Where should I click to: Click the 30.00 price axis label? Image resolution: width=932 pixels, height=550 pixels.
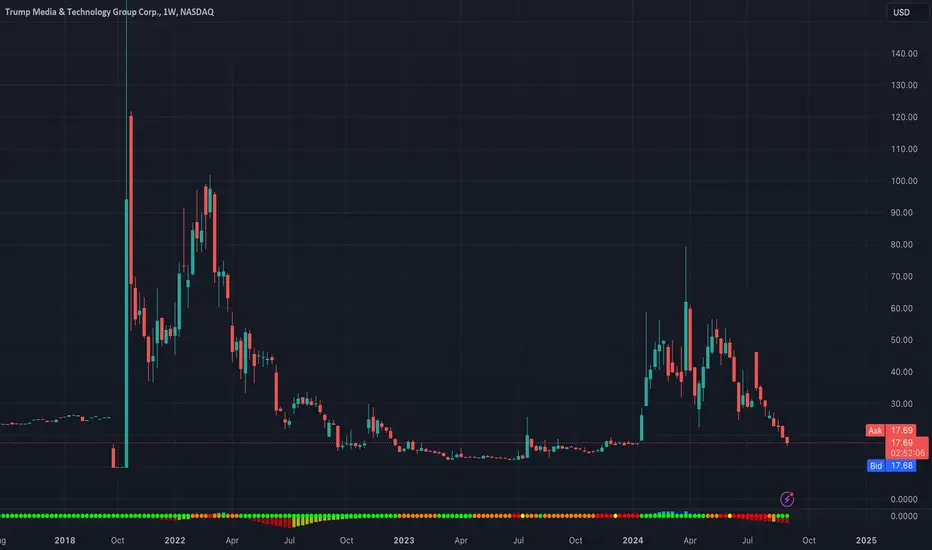[904, 404]
